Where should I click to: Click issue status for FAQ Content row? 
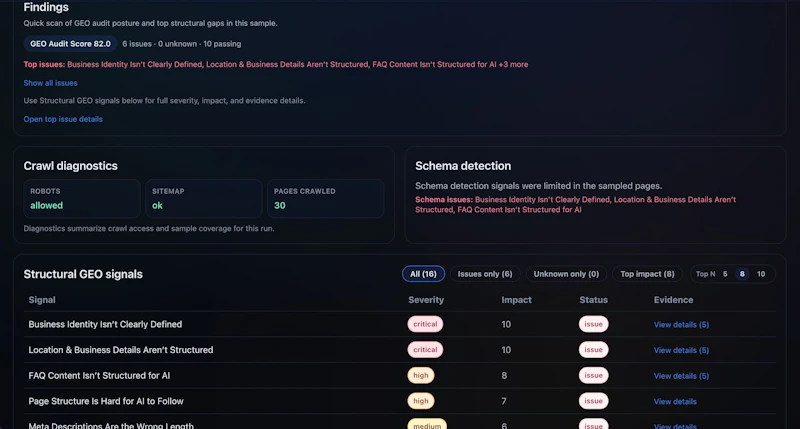(x=593, y=375)
